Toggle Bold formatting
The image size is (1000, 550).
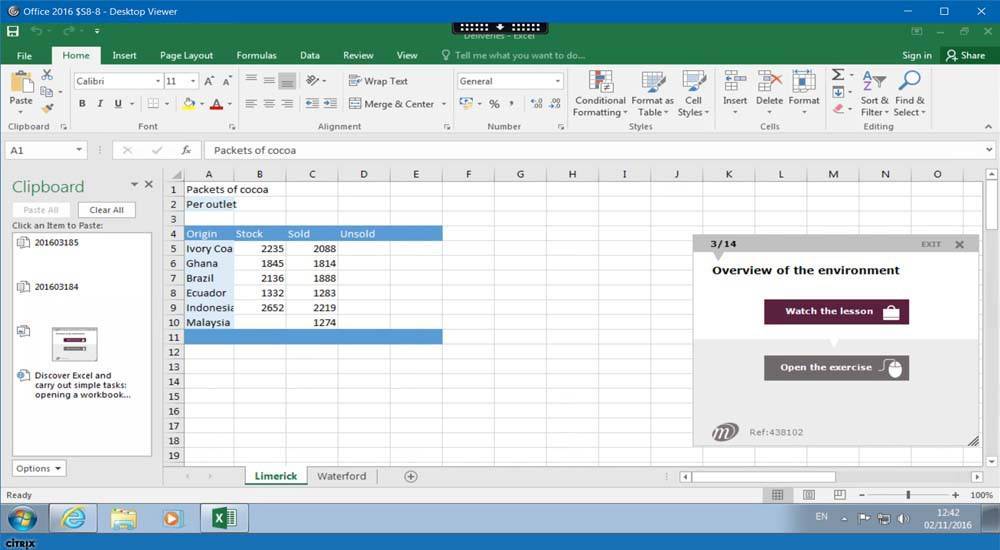(x=82, y=104)
